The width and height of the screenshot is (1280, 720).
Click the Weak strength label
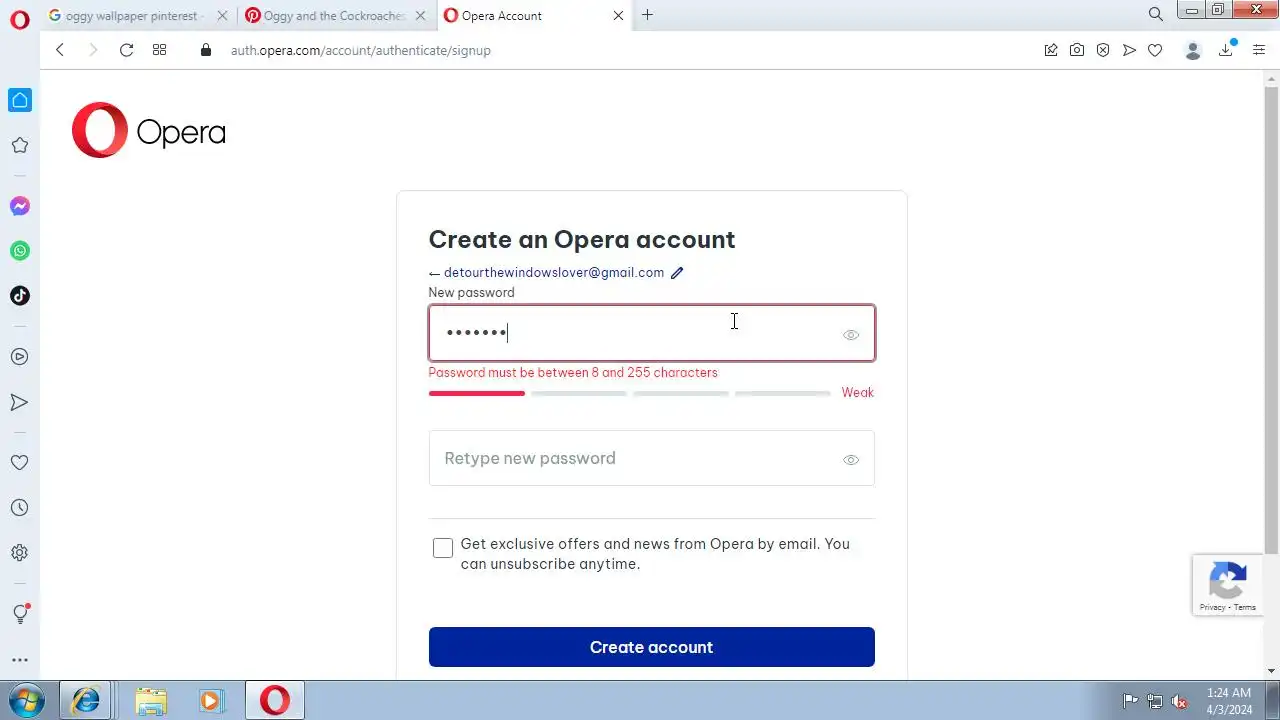[858, 393]
